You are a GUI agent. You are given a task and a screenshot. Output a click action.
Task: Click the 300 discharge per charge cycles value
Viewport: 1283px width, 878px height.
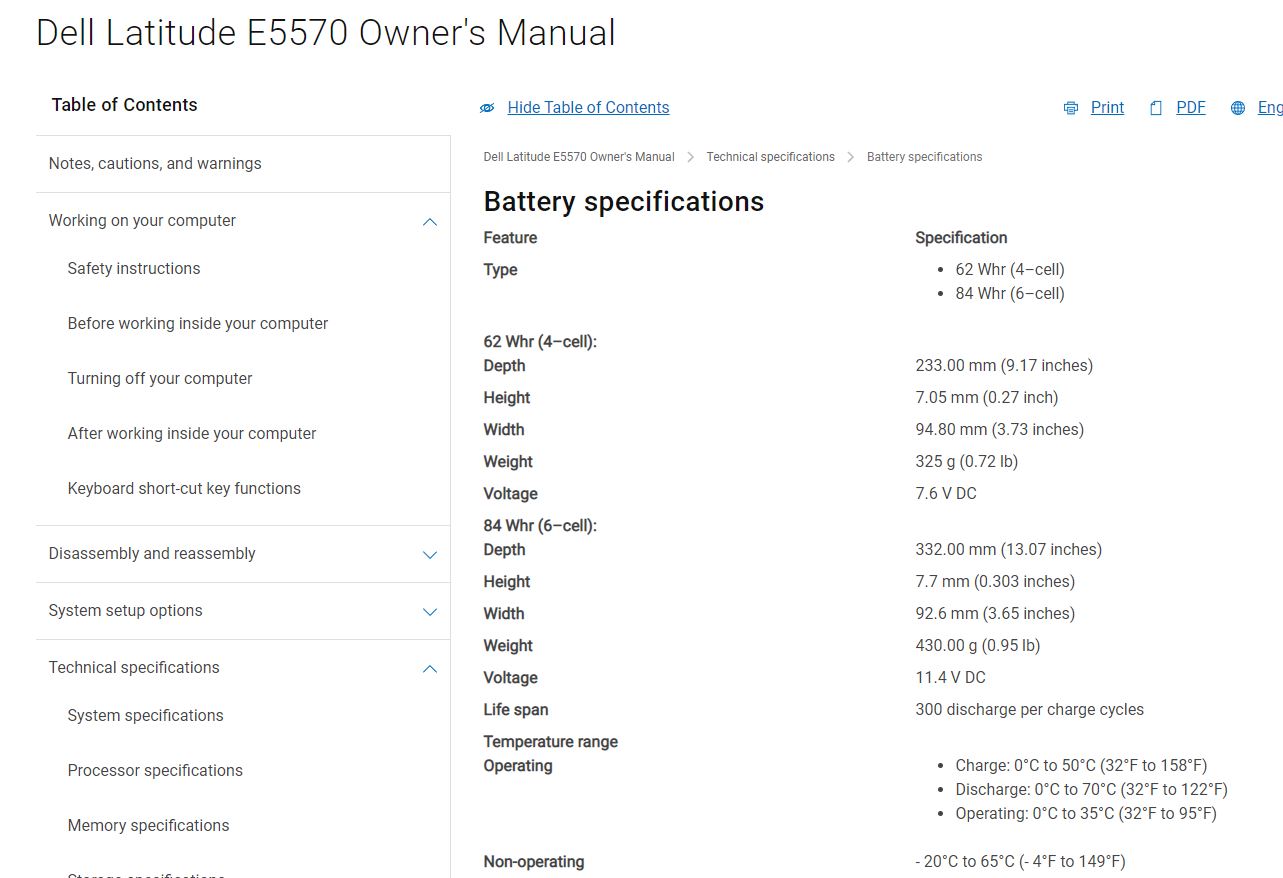coord(1030,710)
